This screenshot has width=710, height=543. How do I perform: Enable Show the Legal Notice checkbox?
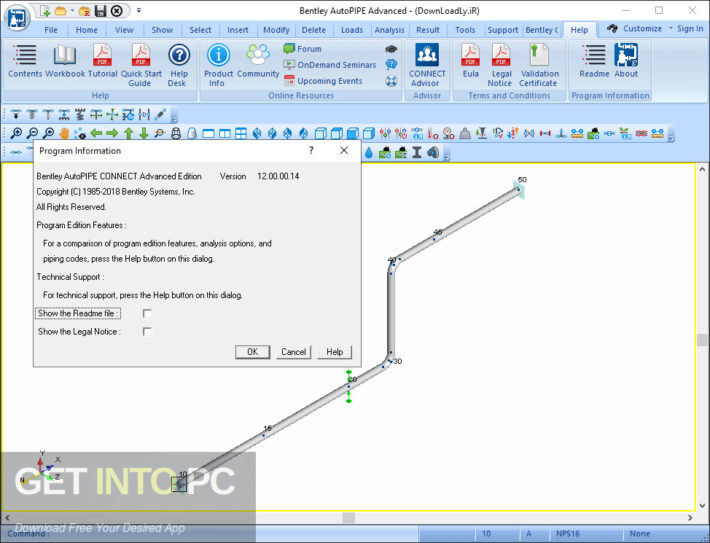147,332
